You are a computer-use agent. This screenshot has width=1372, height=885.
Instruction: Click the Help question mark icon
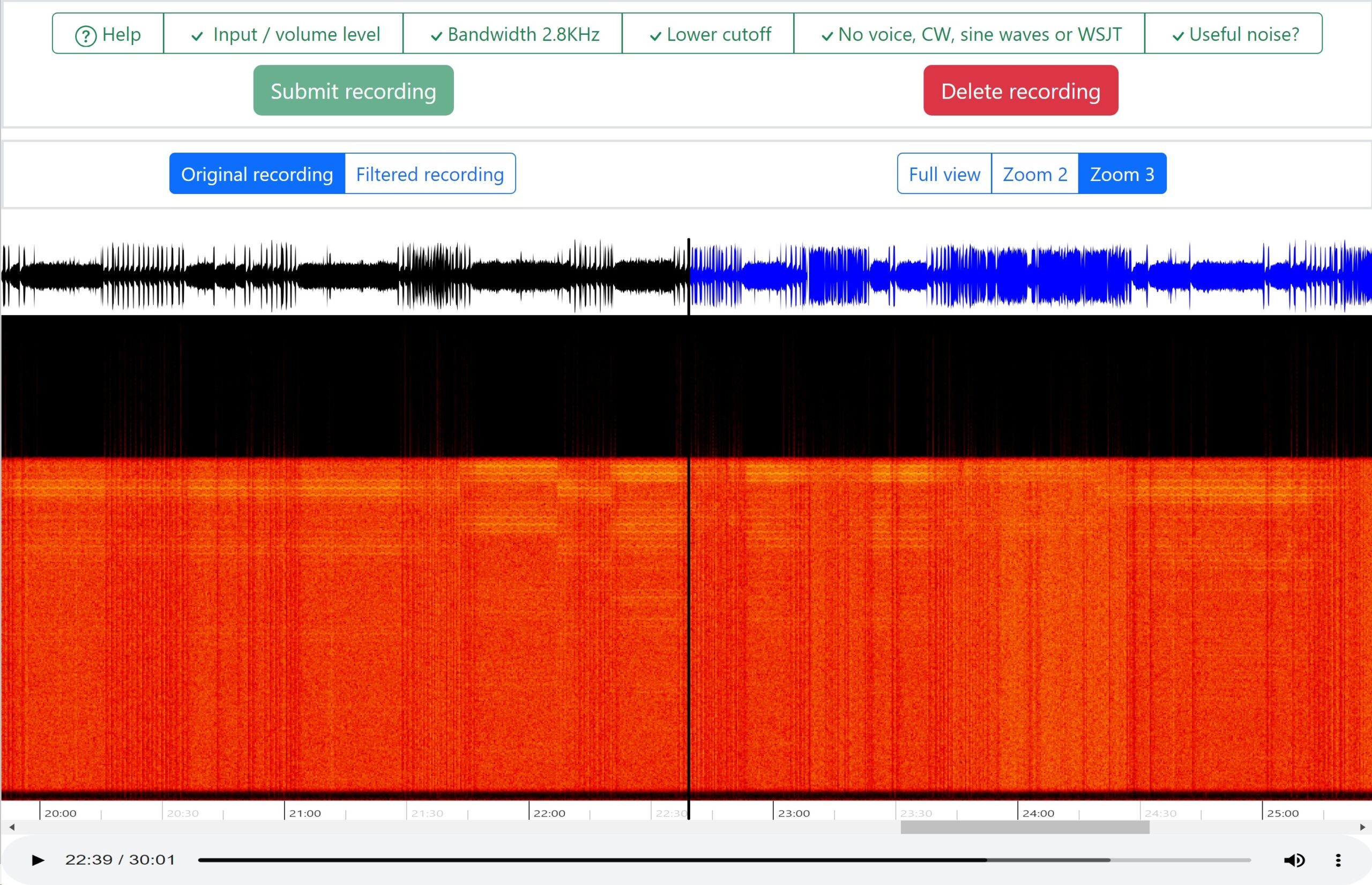click(86, 36)
